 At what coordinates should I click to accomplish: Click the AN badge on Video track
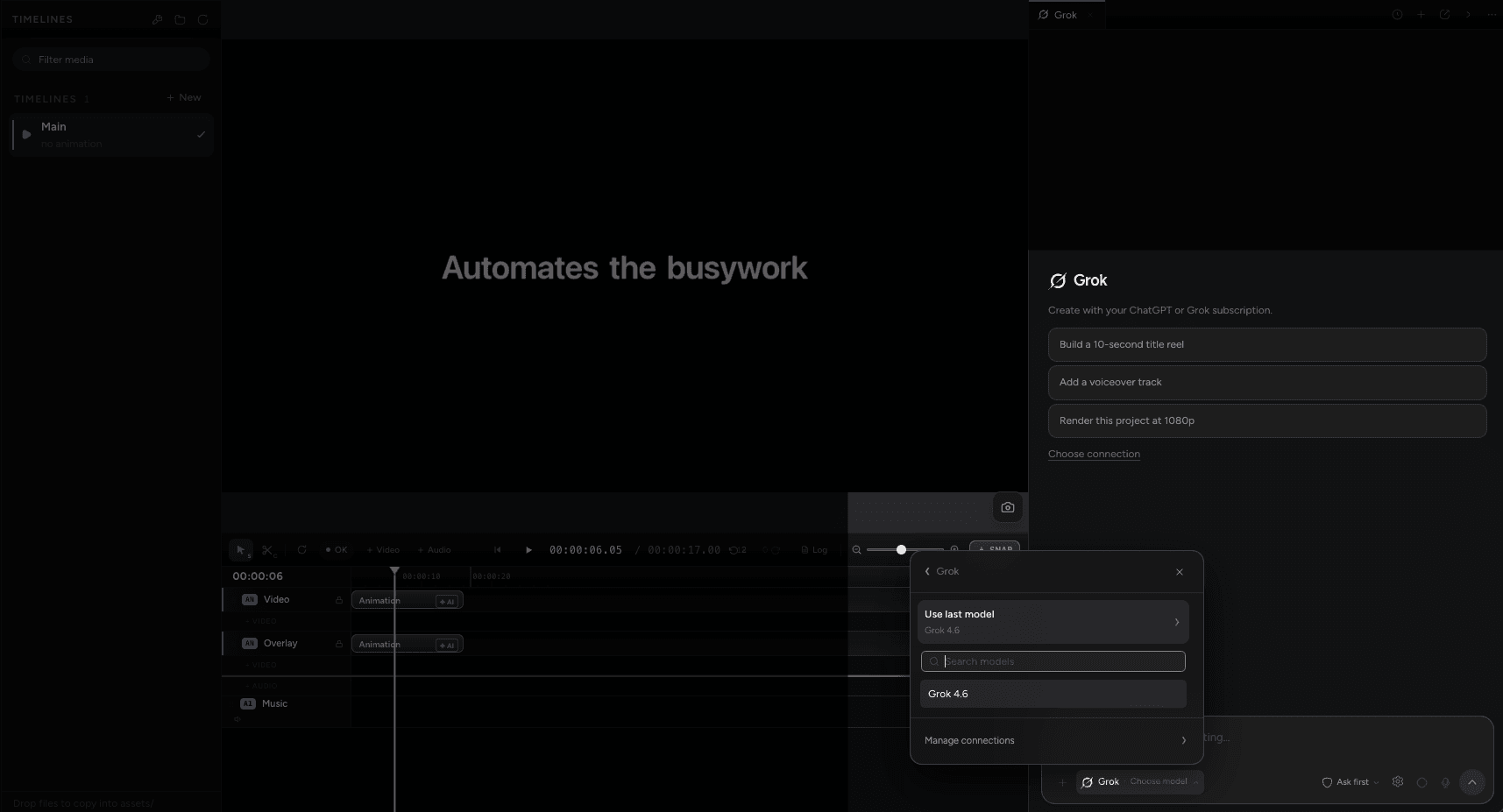click(250, 599)
